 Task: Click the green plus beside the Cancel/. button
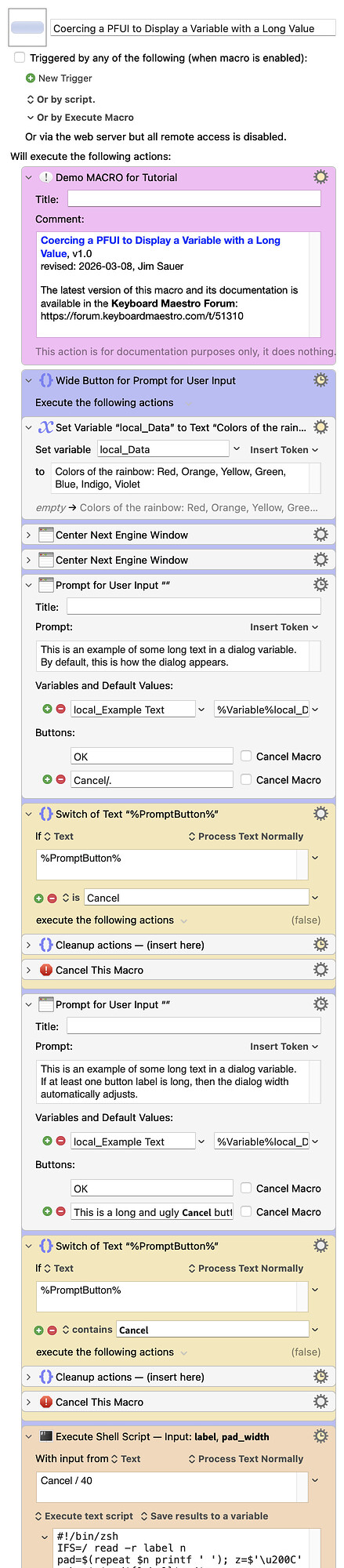coord(47,780)
